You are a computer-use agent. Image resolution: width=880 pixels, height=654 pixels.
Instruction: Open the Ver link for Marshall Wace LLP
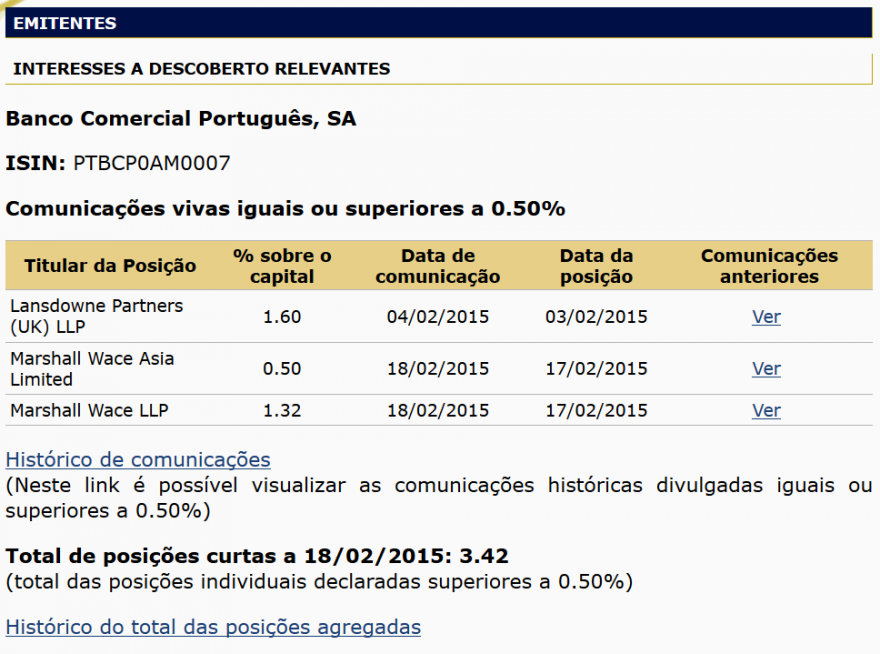tap(766, 410)
